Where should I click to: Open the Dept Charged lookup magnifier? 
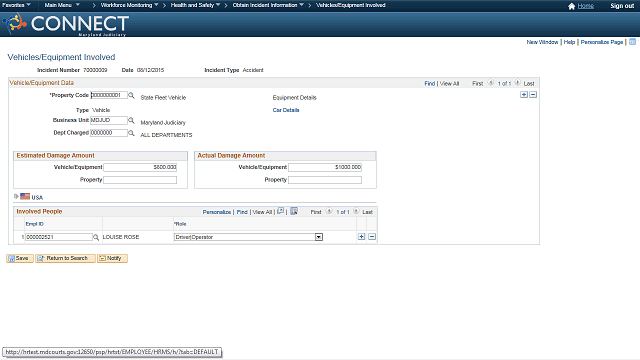tap(131, 133)
